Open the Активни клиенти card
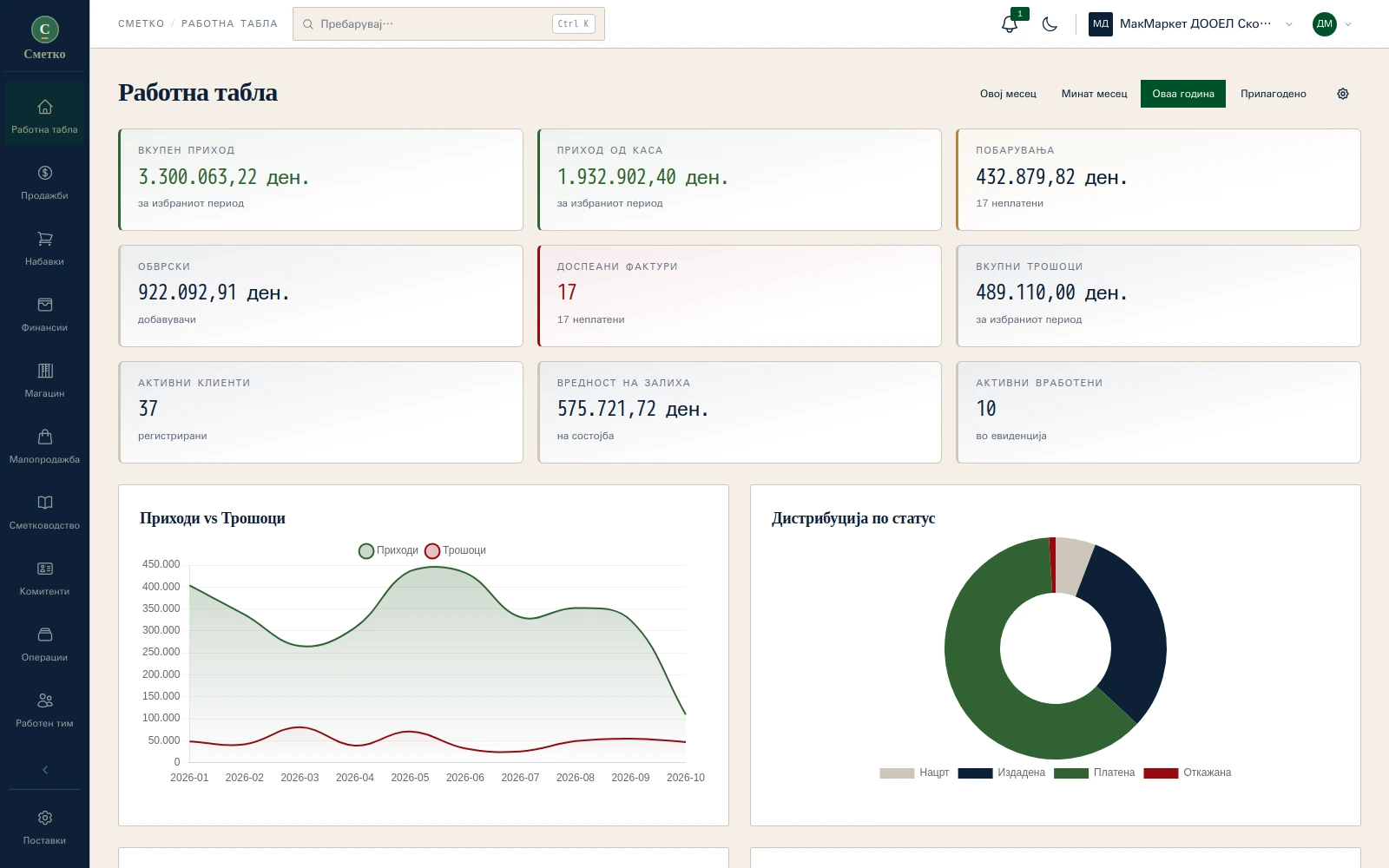This screenshot has height=868, width=1389. [320, 412]
